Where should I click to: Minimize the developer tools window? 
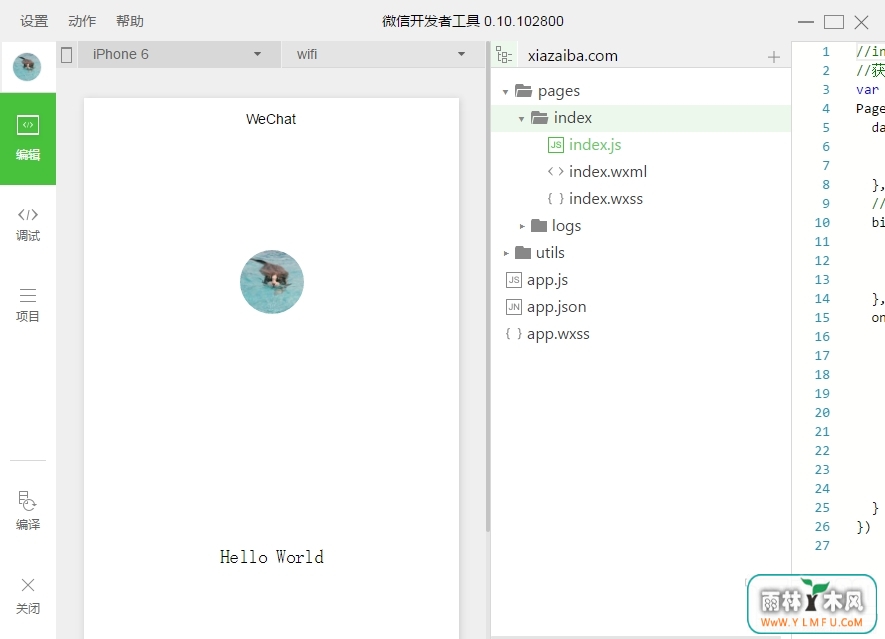(806, 22)
